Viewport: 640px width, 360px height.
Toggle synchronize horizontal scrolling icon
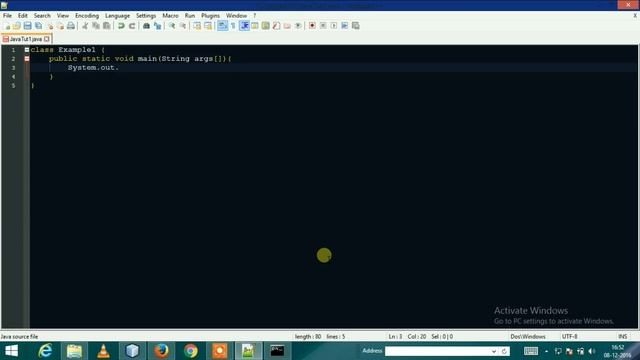208,26
